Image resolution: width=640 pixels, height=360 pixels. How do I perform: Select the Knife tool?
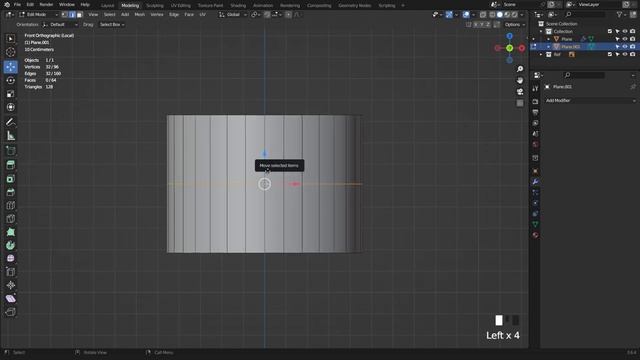(x=11, y=219)
